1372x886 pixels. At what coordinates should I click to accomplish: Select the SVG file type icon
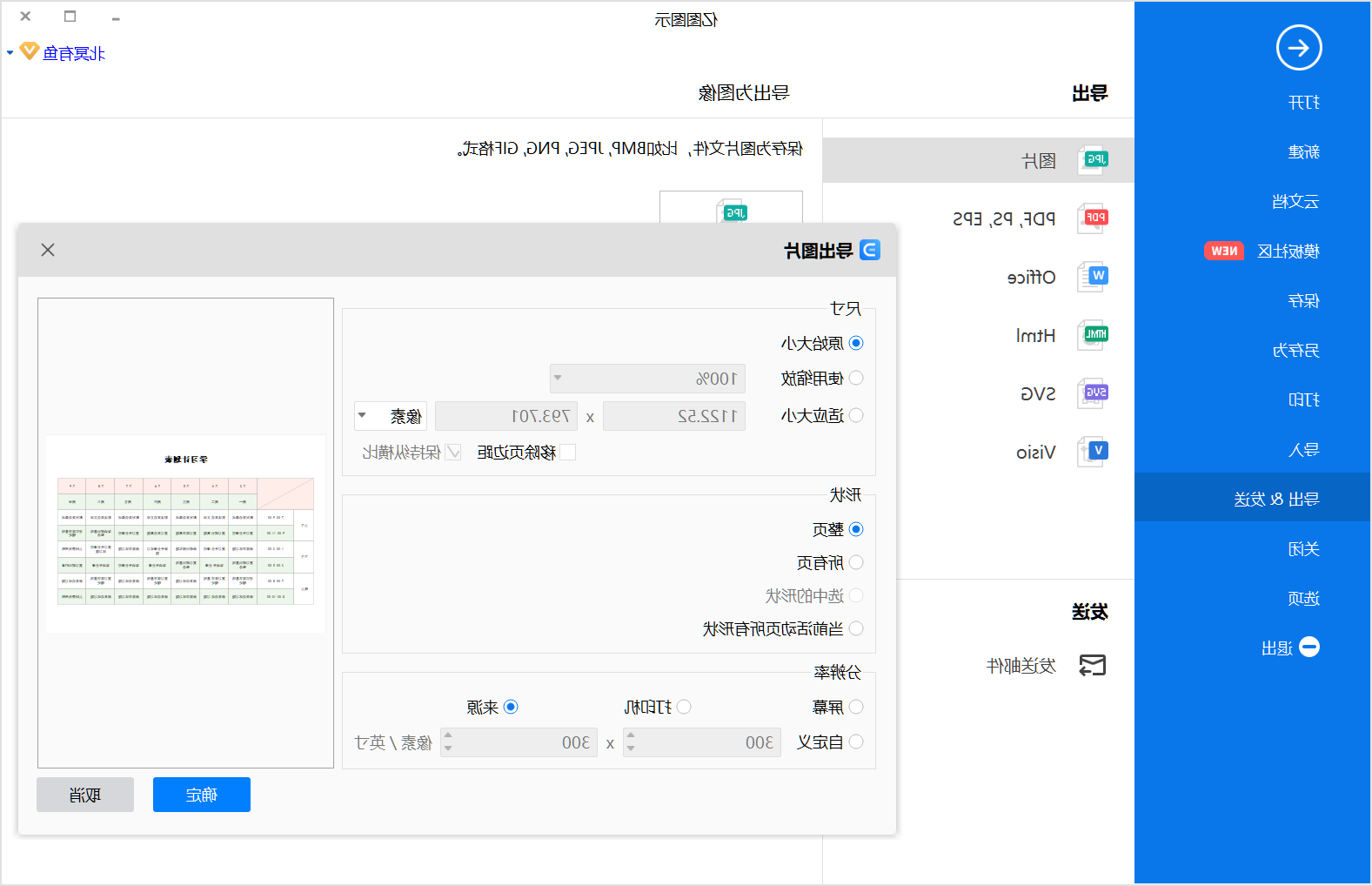point(1094,393)
